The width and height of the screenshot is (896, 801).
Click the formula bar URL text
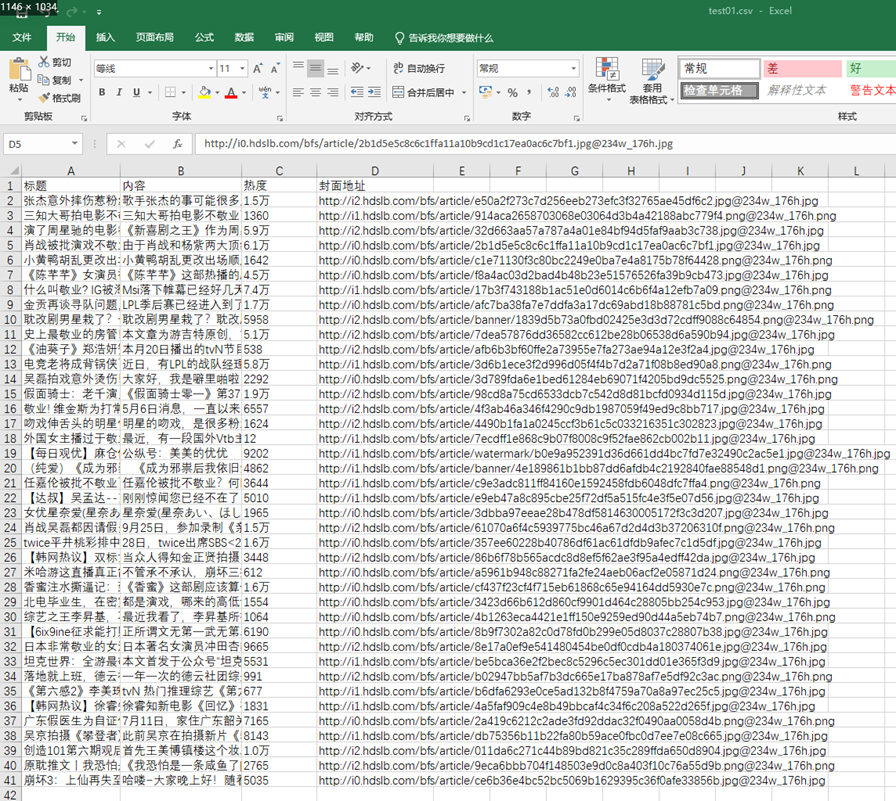tap(438, 143)
